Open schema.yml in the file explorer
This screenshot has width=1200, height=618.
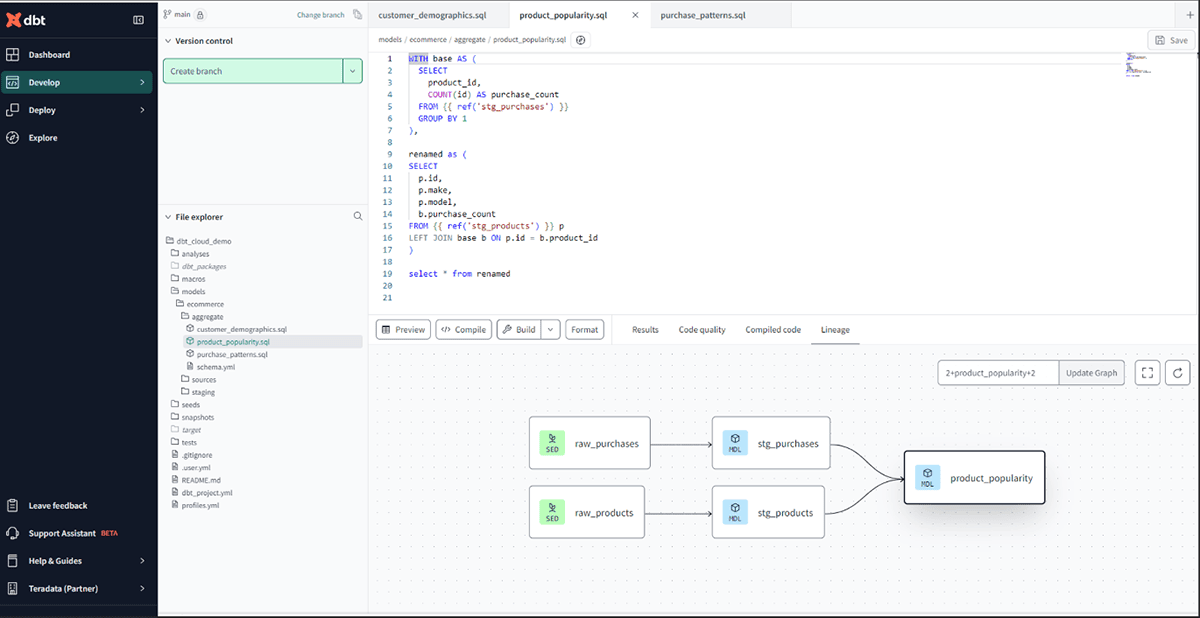(215, 367)
